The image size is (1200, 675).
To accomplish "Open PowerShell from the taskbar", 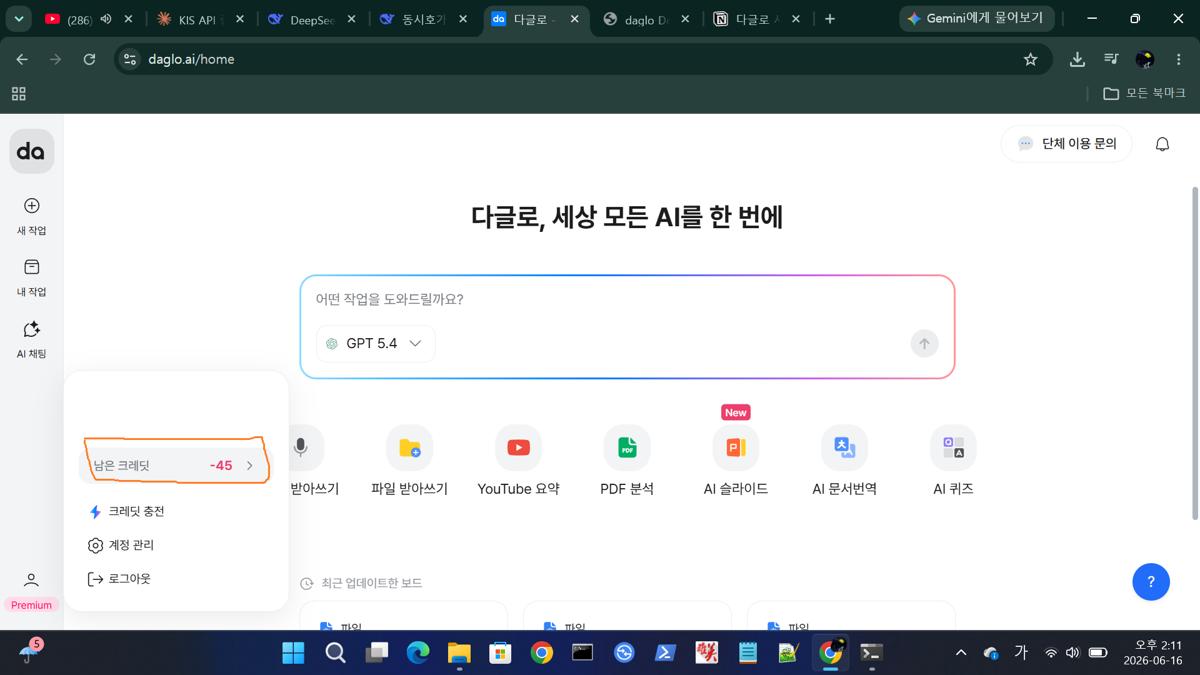I will tap(665, 653).
